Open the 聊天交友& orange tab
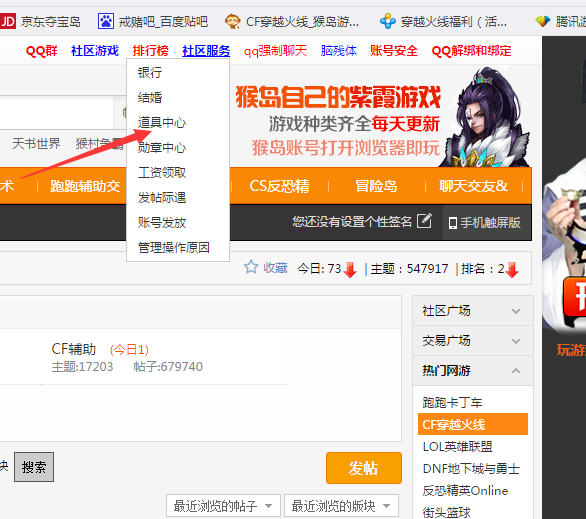This screenshot has width=586, height=519. tap(474, 186)
